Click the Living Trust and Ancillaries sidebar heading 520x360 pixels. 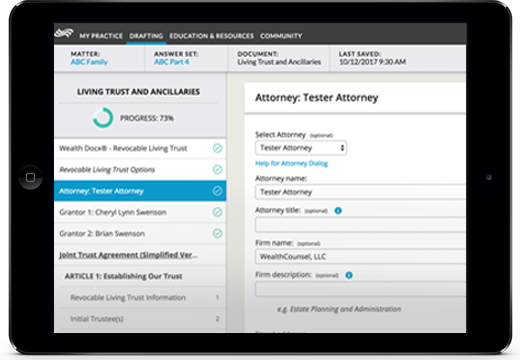[139, 92]
